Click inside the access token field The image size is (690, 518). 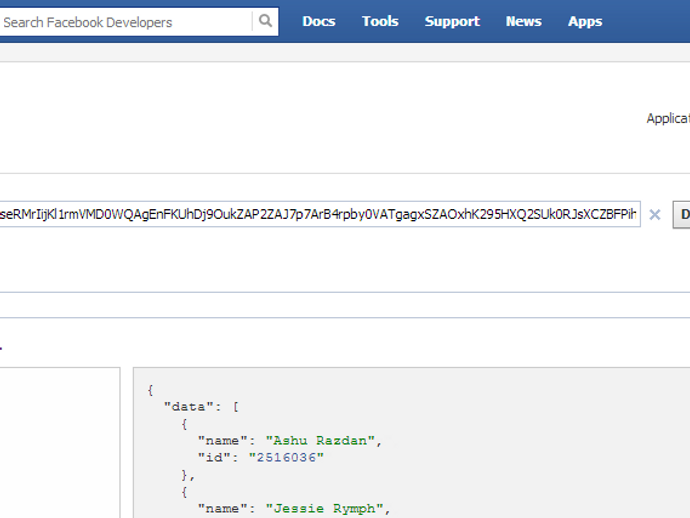(x=320, y=214)
